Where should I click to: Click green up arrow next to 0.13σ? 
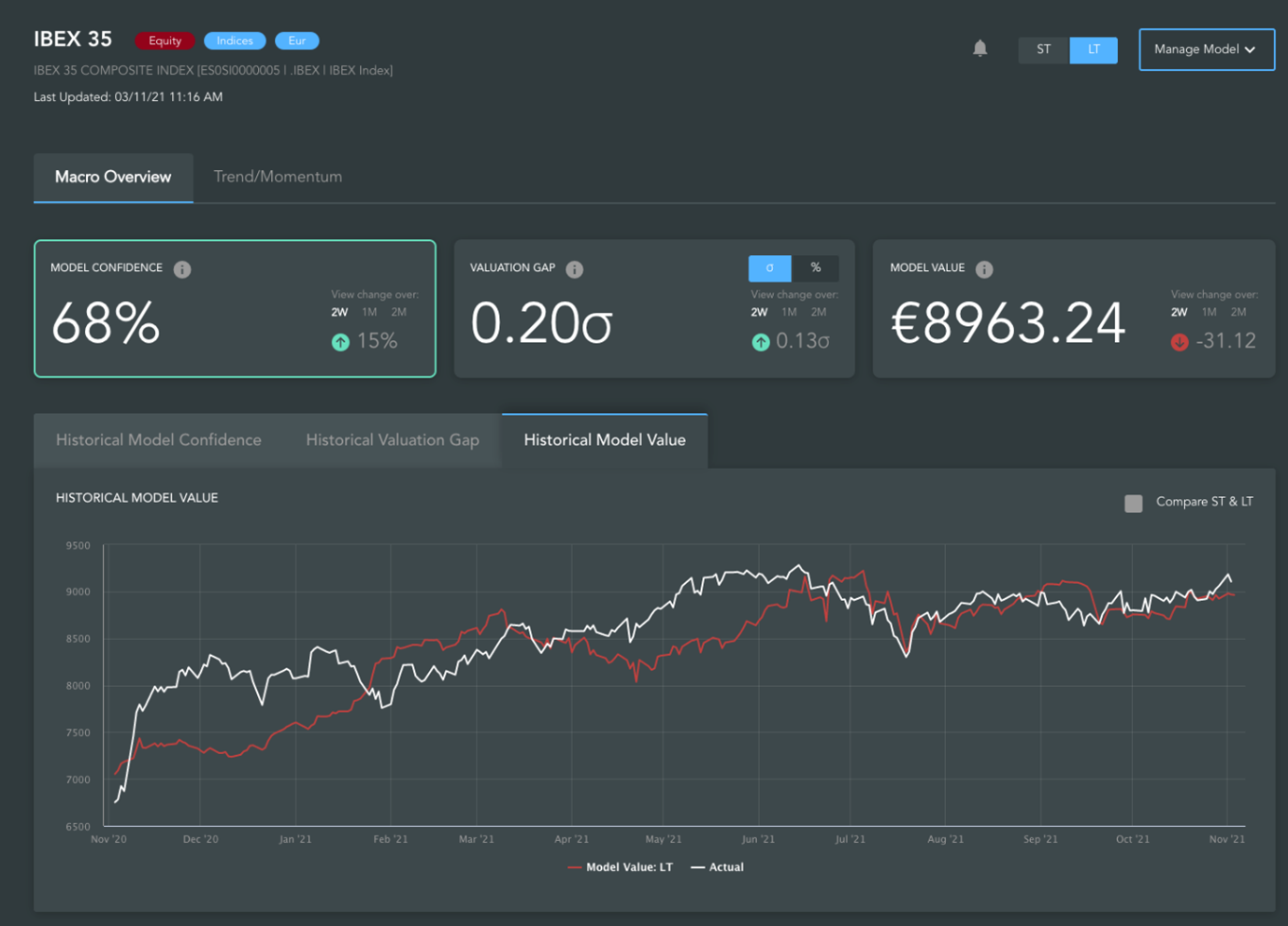[x=761, y=342]
